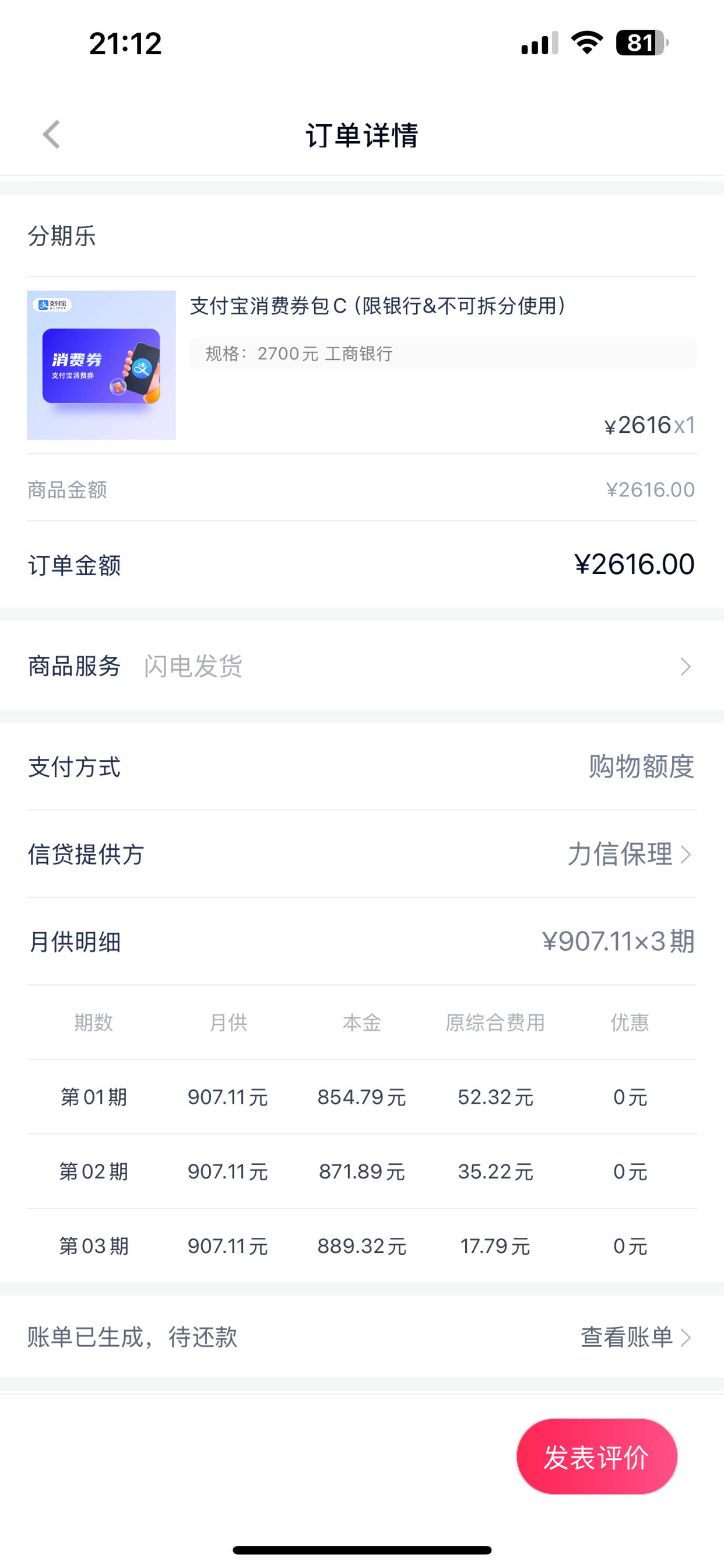Open the Alipay coupon product thumbnail

[101, 365]
